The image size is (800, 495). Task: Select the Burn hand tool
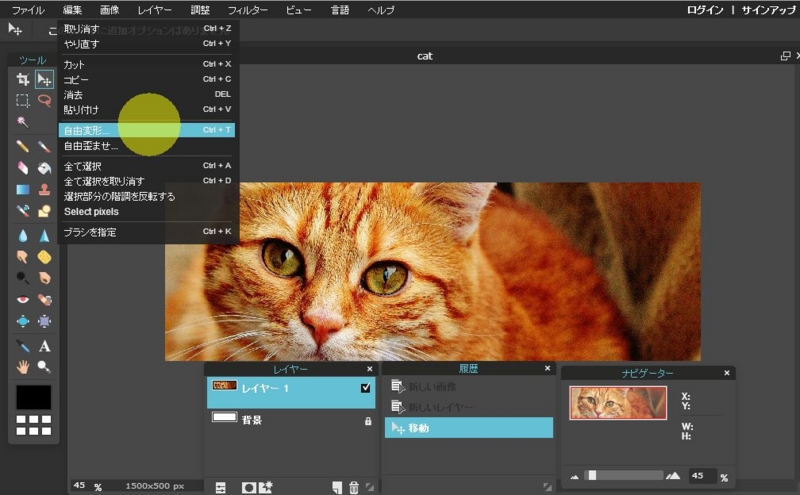tap(44, 278)
